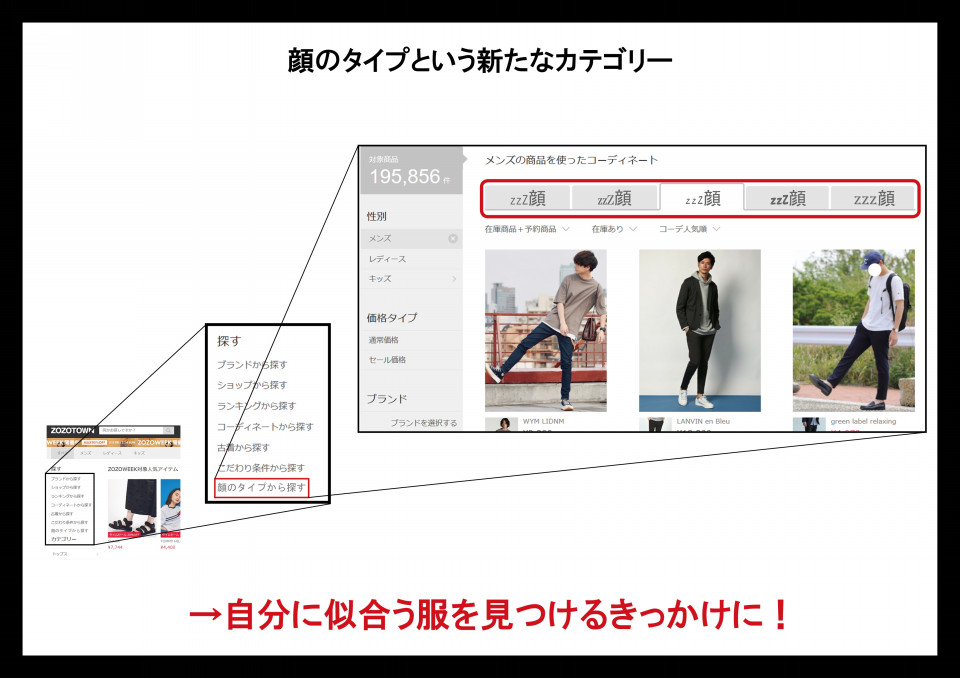960x678 pixels.
Task: Select the rightmost face-type tab
Action: (x=873, y=198)
